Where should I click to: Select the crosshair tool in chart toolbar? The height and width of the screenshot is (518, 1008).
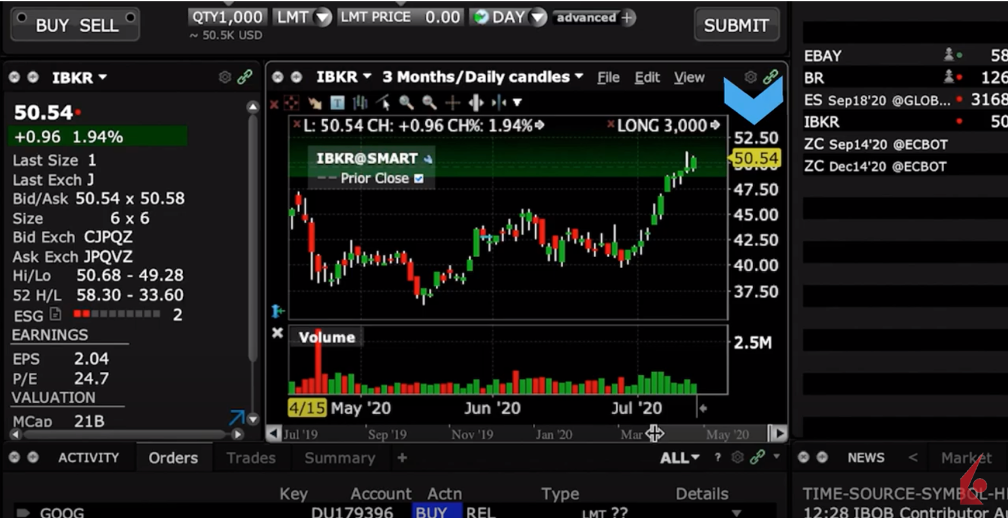pyautogui.click(x=452, y=102)
